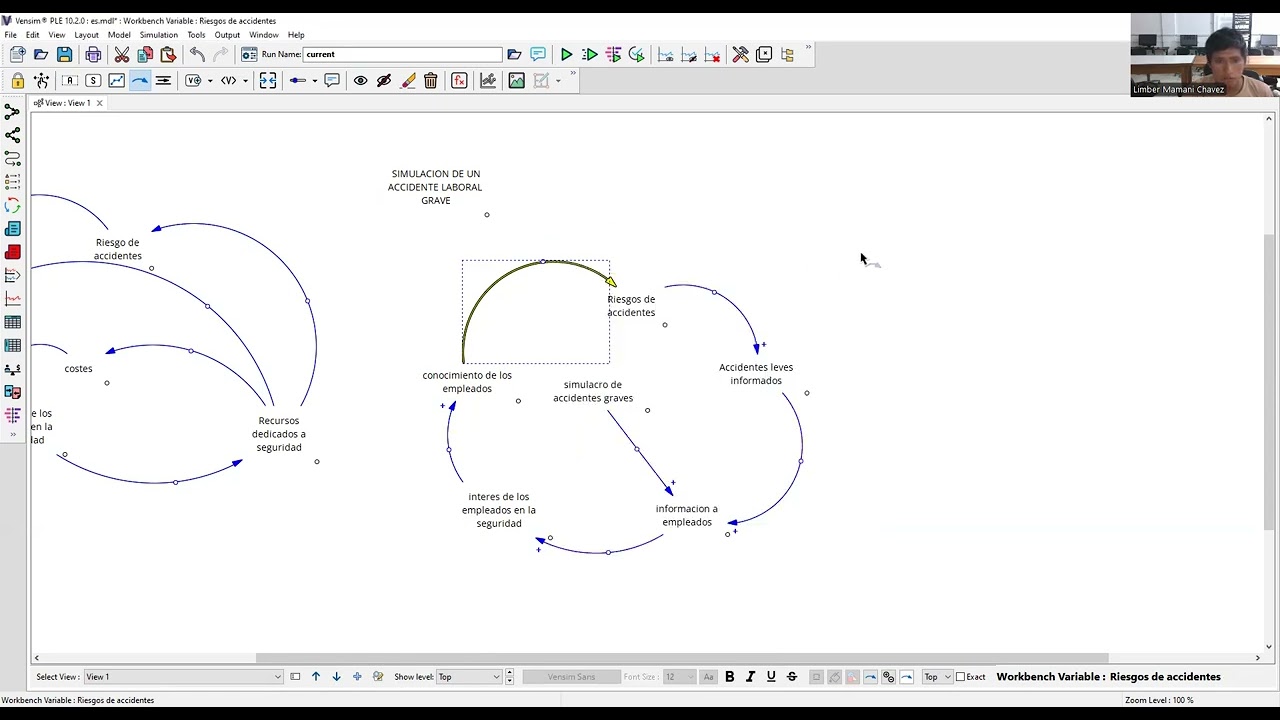This screenshot has height=720, width=1280.
Task: Click the Show level stepper arrows
Action: click(x=509, y=677)
